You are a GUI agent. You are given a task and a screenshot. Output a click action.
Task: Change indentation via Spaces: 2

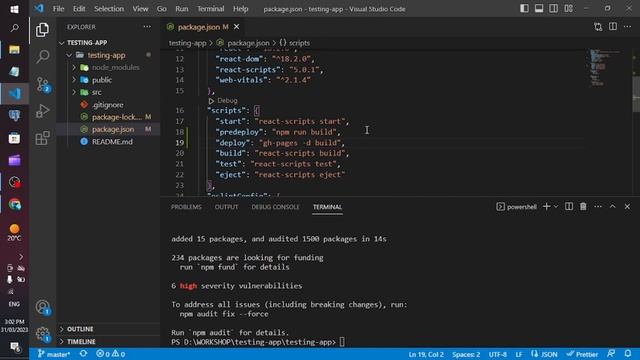(466, 354)
